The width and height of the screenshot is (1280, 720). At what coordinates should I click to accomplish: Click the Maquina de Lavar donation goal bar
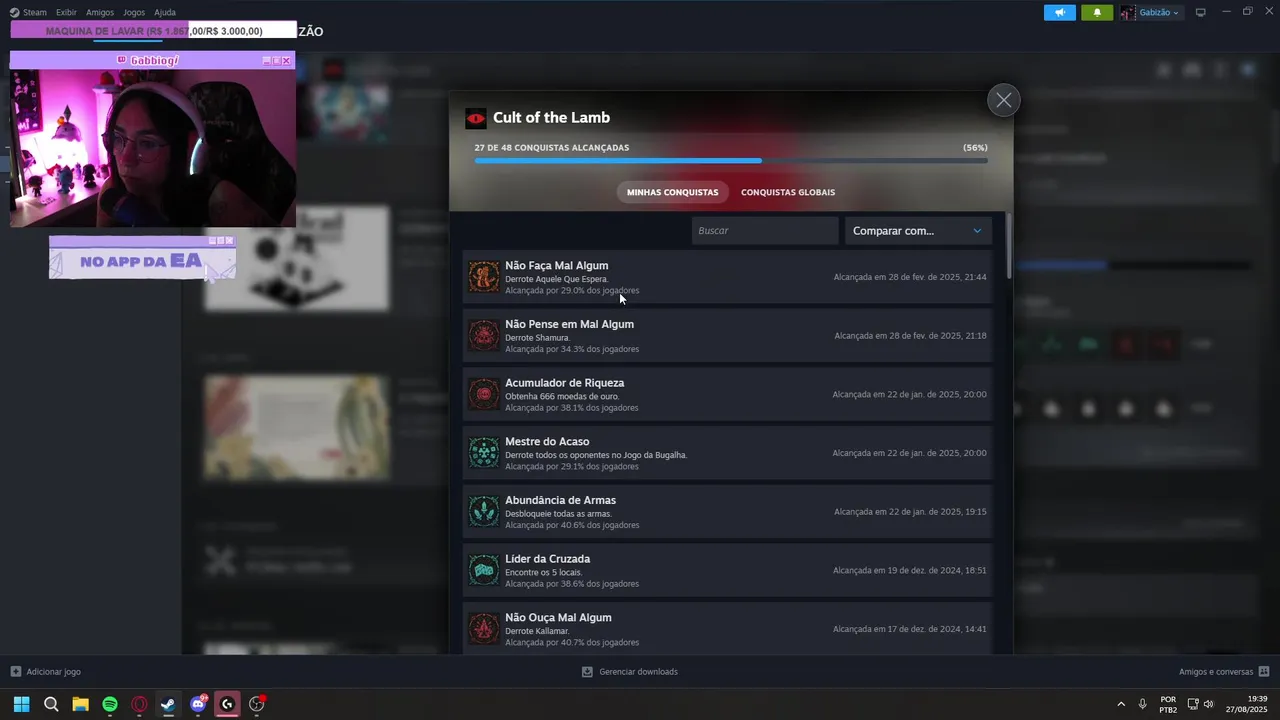(x=154, y=31)
